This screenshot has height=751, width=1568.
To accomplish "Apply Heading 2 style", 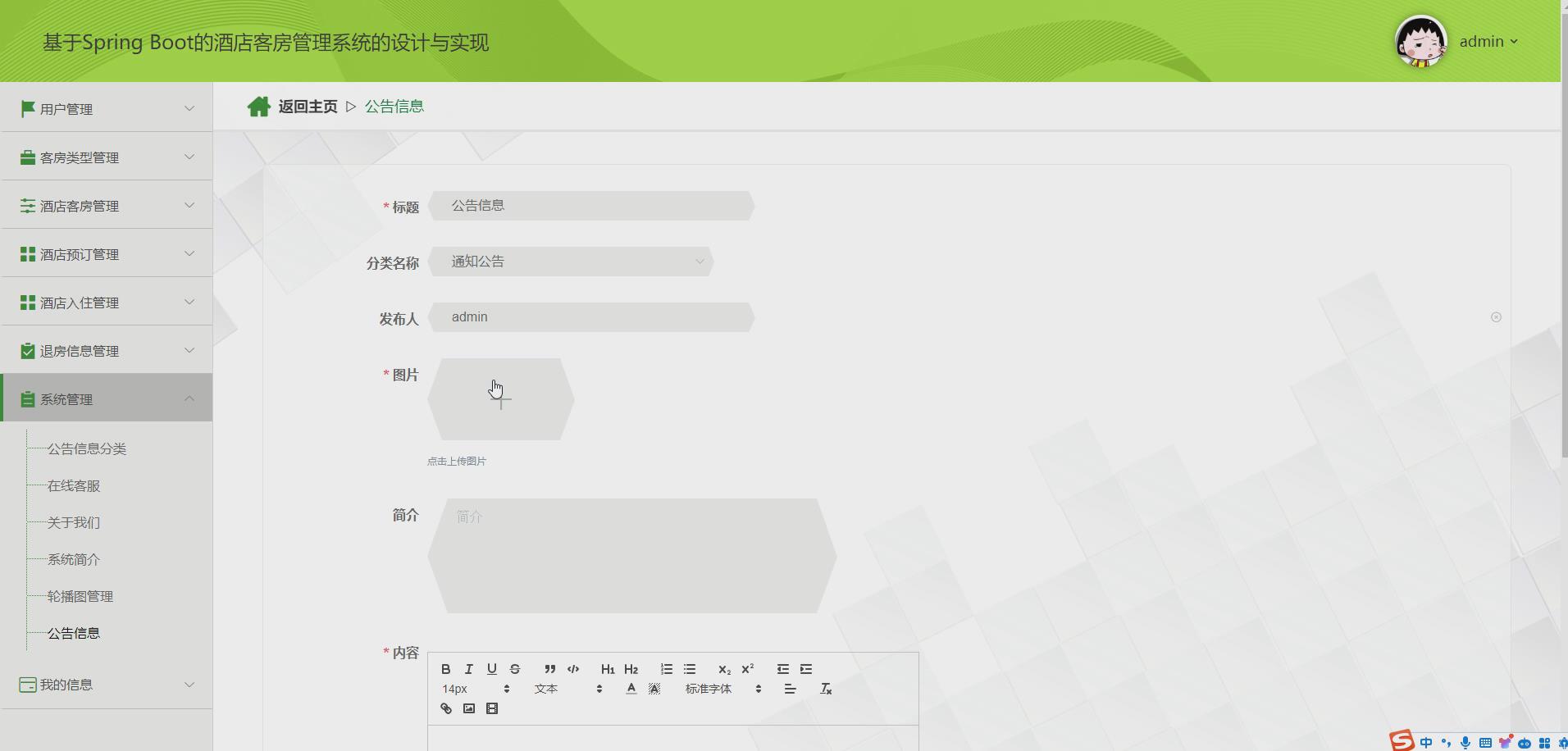I will click(x=631, y=669).
